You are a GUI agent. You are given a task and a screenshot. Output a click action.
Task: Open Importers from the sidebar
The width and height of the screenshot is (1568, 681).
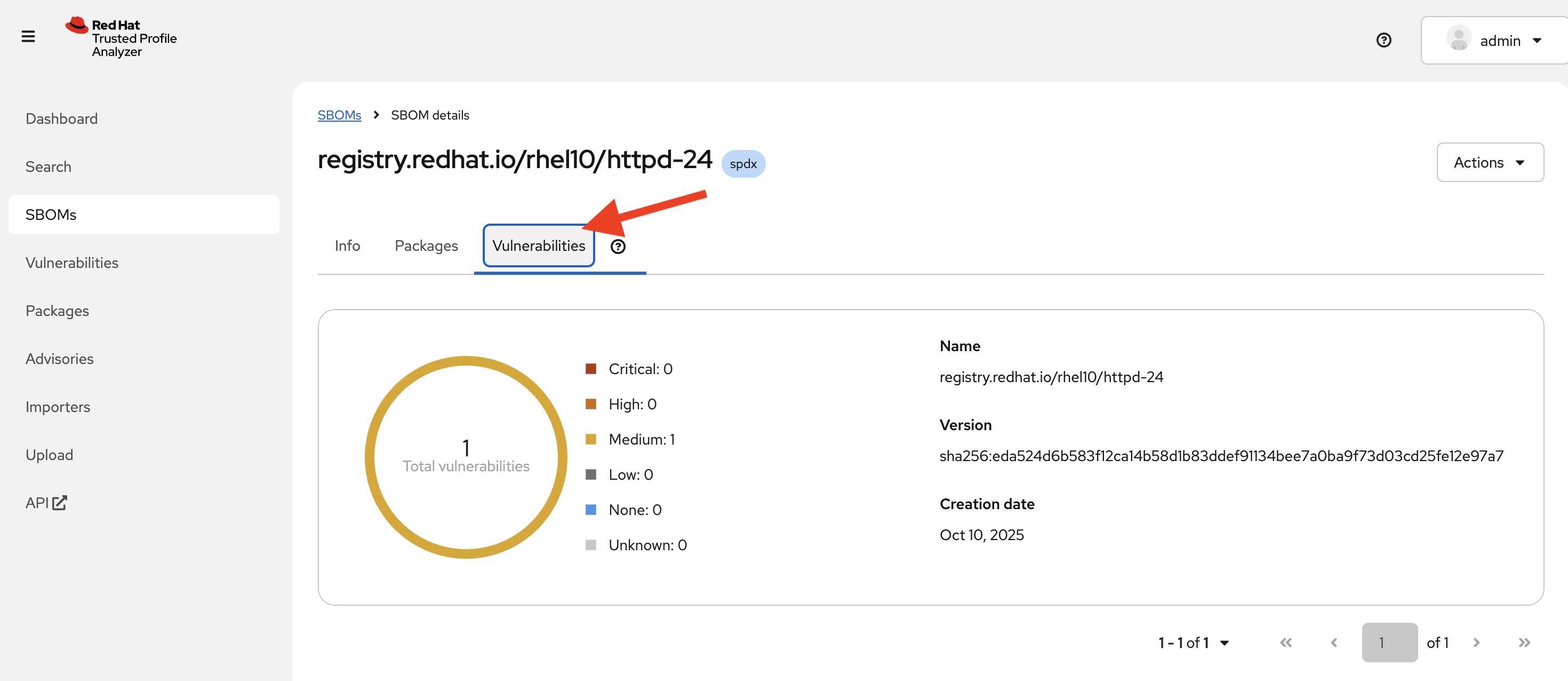[x=58, y=406]
